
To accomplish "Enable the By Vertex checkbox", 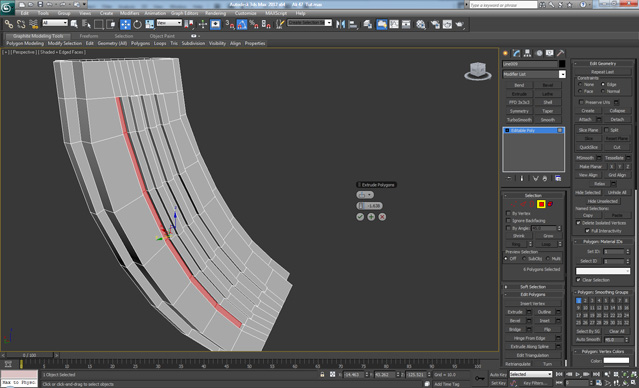I will click(508, 213).
